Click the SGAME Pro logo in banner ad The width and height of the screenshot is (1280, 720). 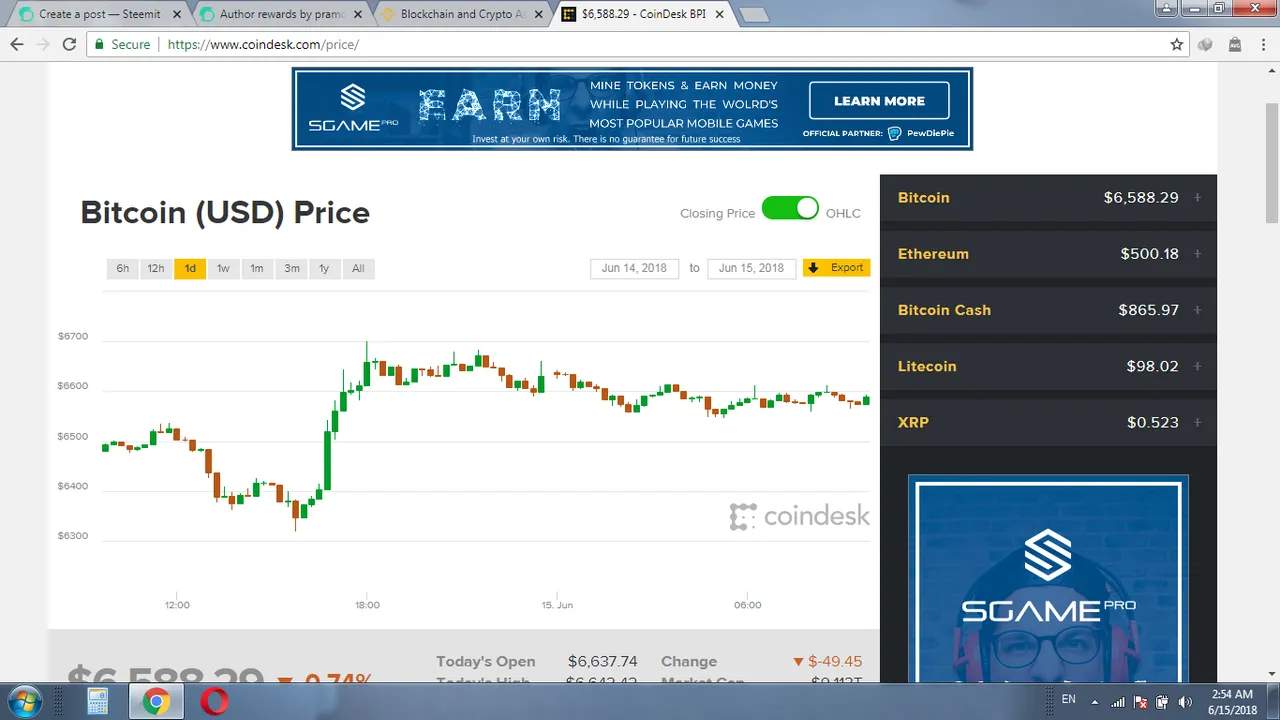coord(353,108)
